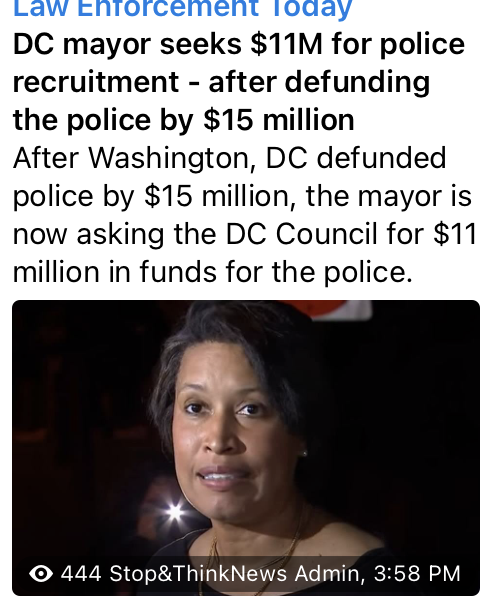Click the word 'Today' in the blue source title

309,9
